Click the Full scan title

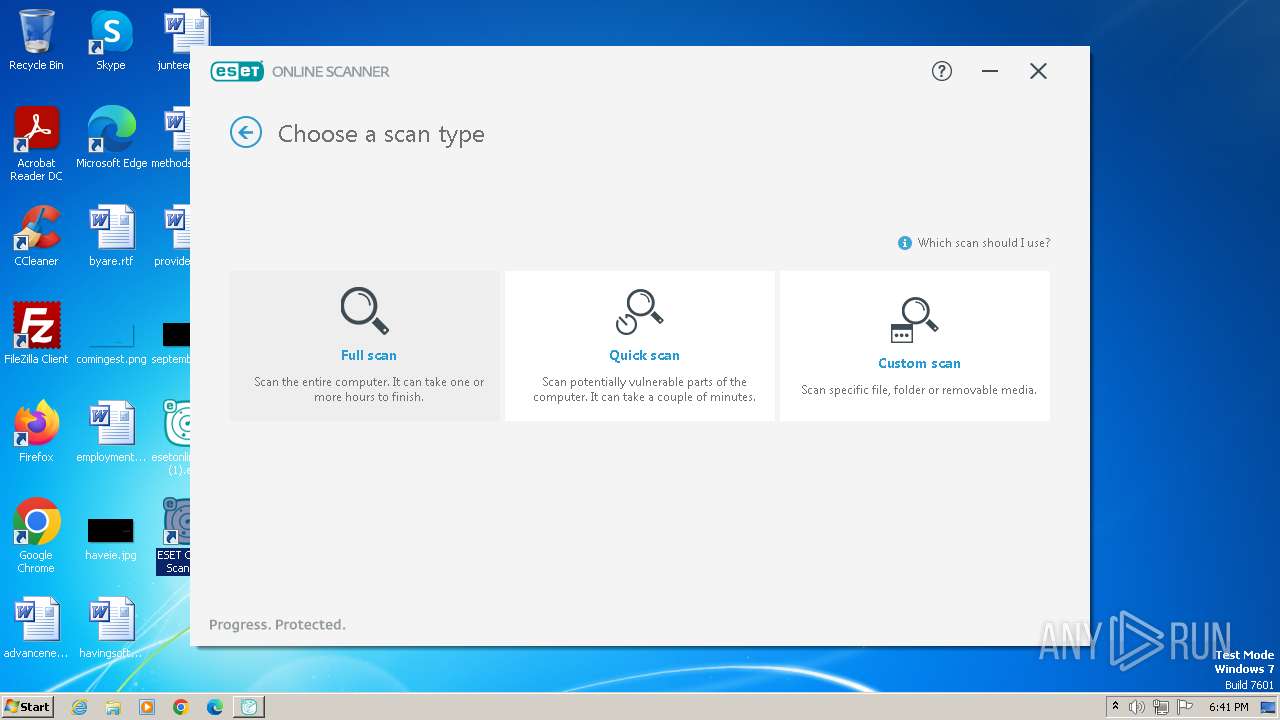(369, 355)
